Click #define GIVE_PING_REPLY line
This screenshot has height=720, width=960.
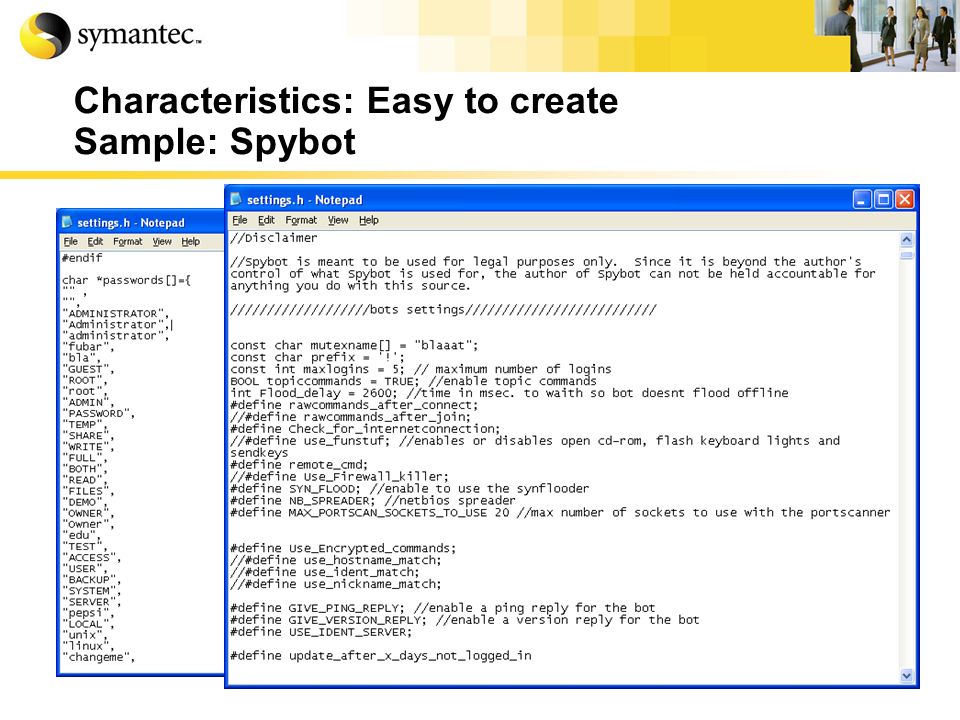(443, 608)
